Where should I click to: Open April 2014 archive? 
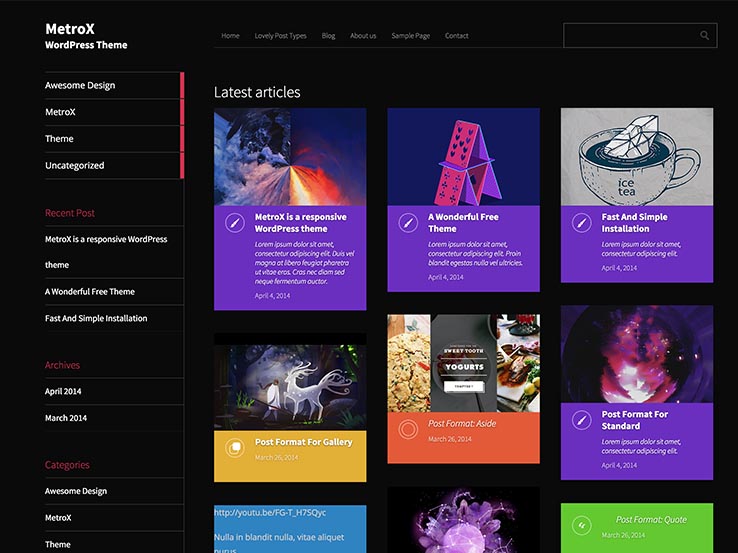click(63, 391)
